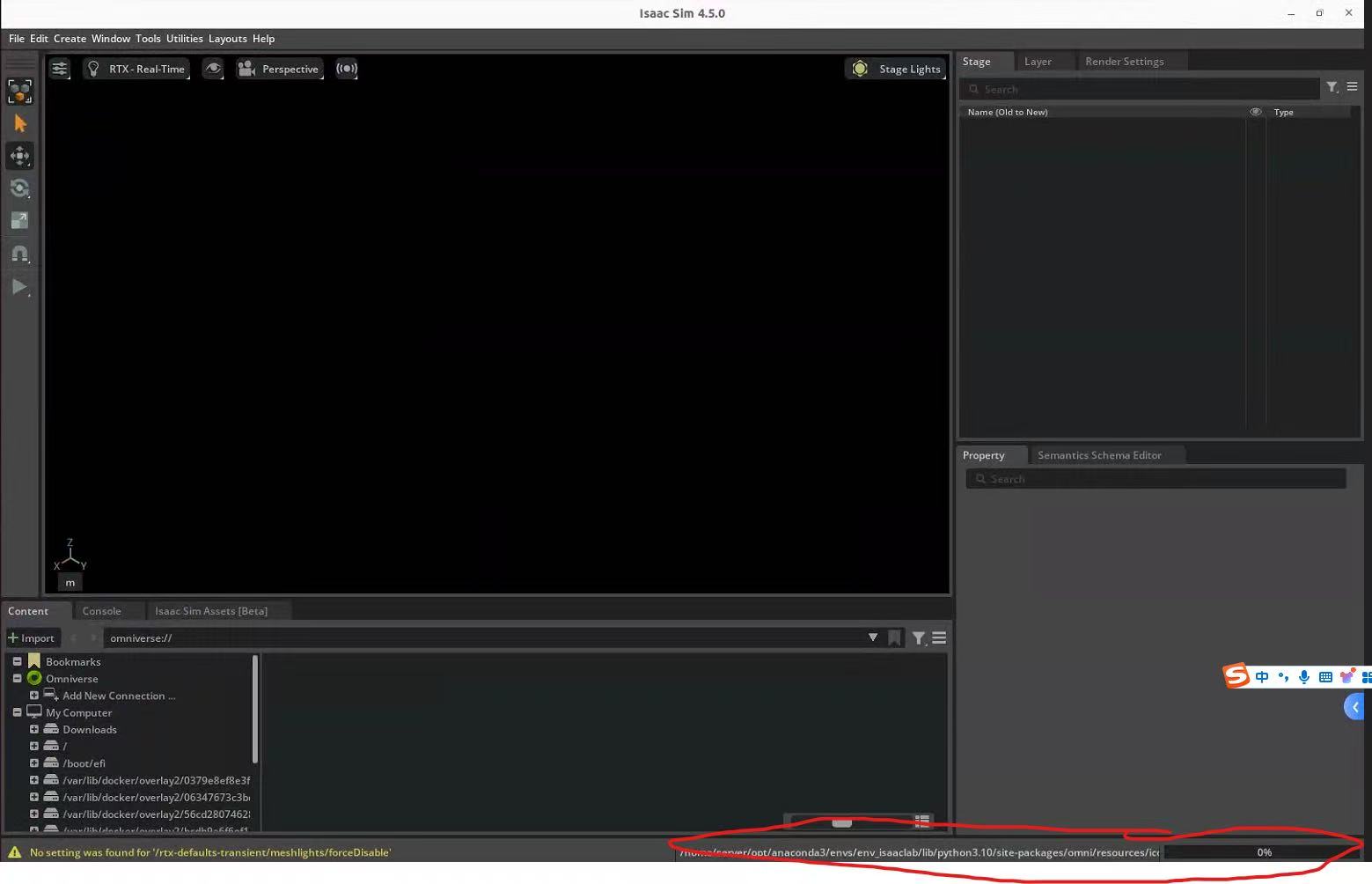Select the Property tab
This screenshot has height=884, width=1372.
983,455
